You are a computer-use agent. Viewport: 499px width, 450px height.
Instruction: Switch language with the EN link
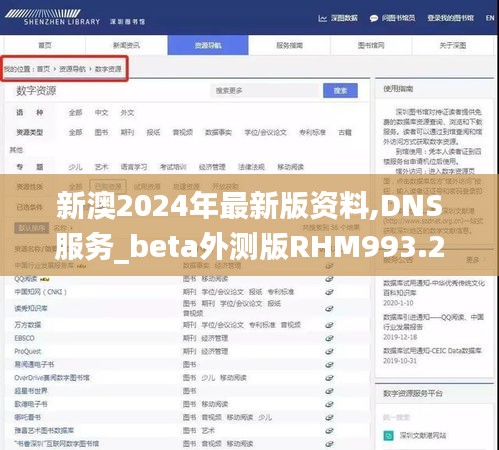[x=490, y=18]
